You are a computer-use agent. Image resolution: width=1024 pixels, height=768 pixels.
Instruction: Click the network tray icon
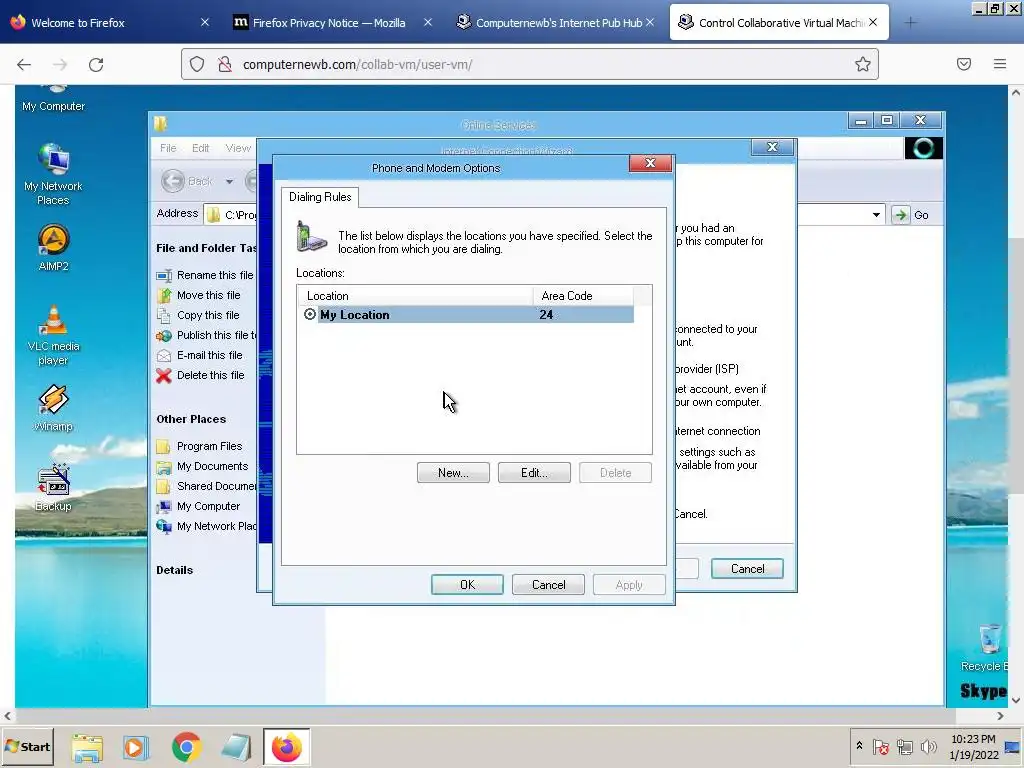click(904, 746)
